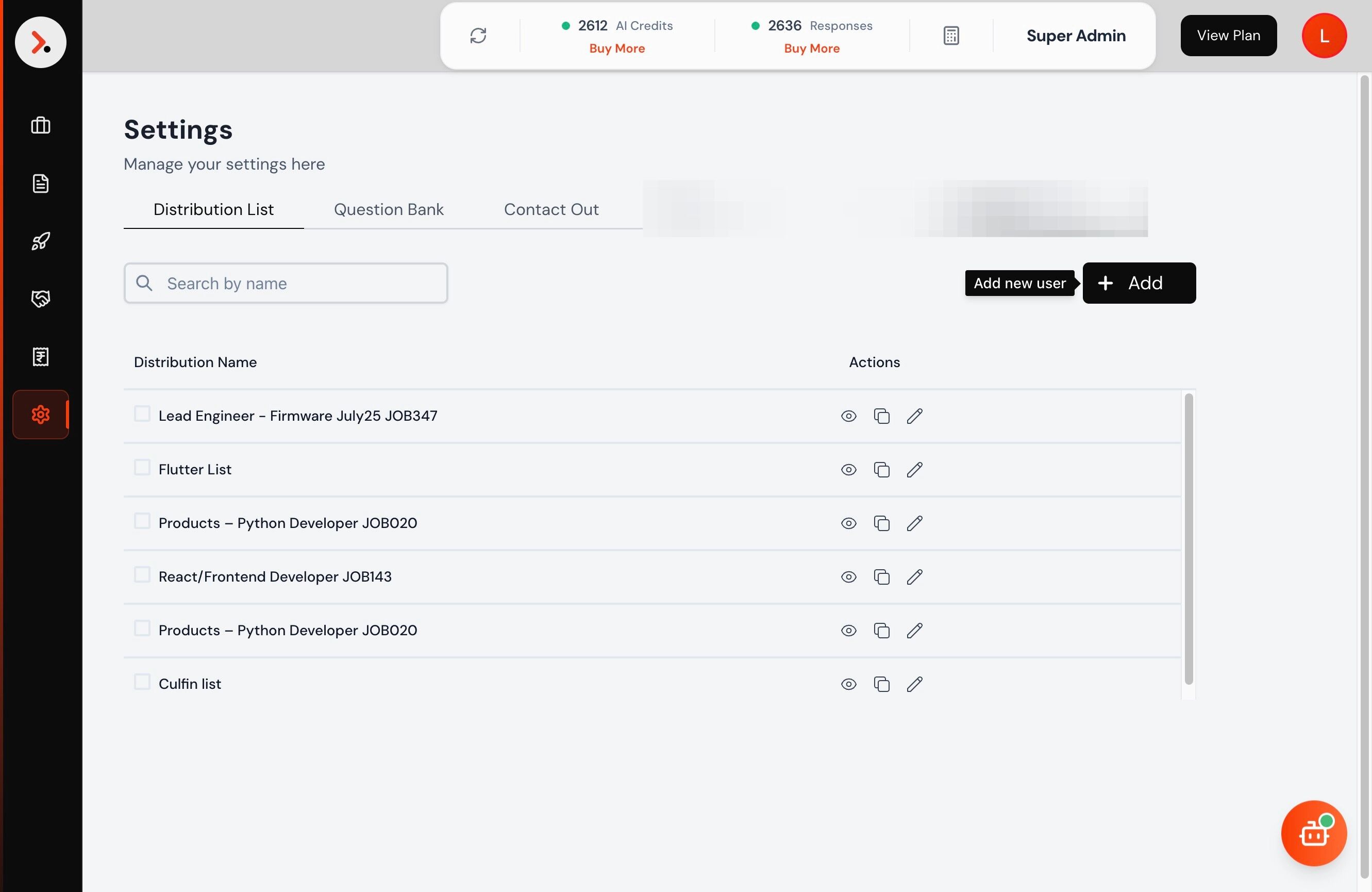Open the handshake sidebar icon
The height and width of the screenshot is (892, 1372).
point(40,299)
